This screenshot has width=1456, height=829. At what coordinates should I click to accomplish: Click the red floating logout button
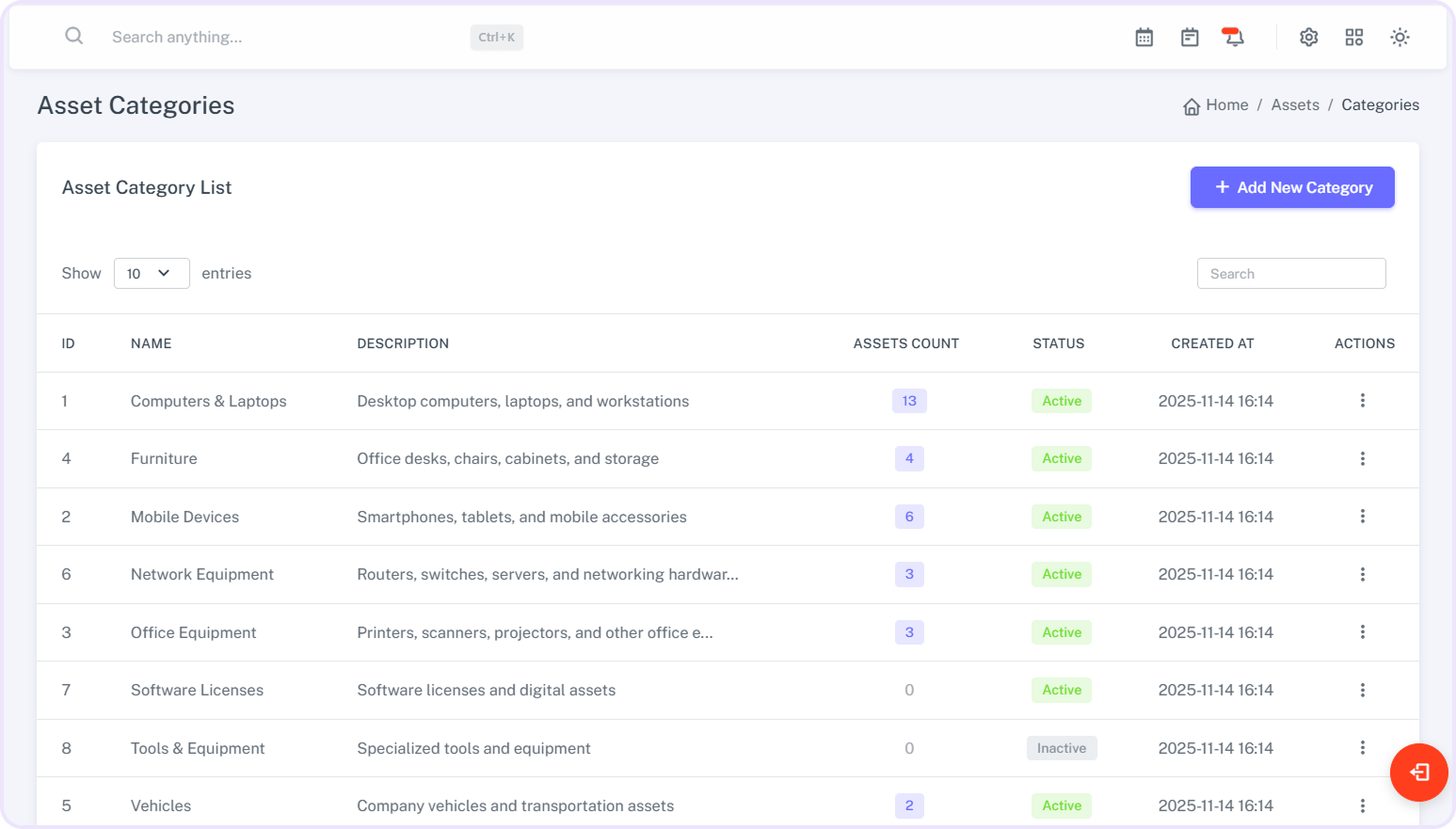(x=1418, y=773)
